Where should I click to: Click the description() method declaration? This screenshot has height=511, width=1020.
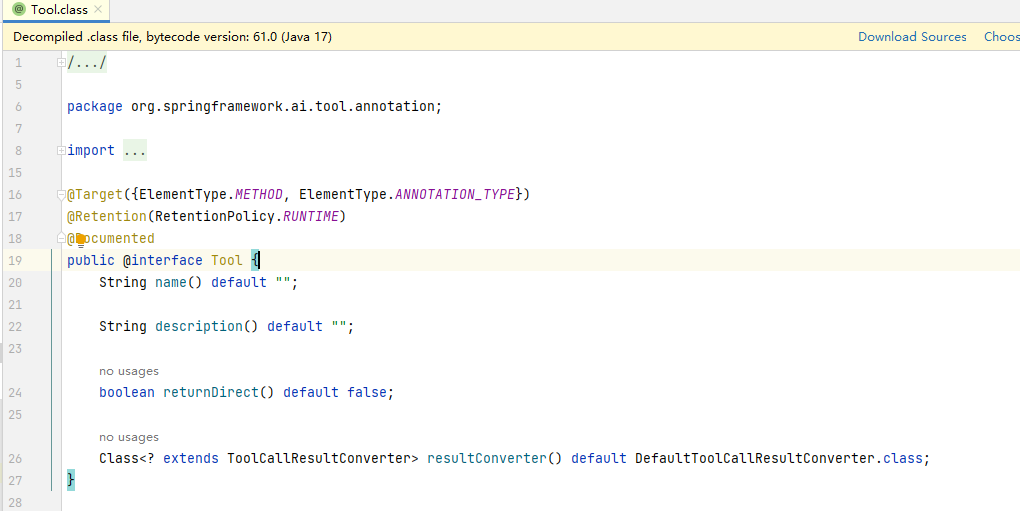pos(206,326)
